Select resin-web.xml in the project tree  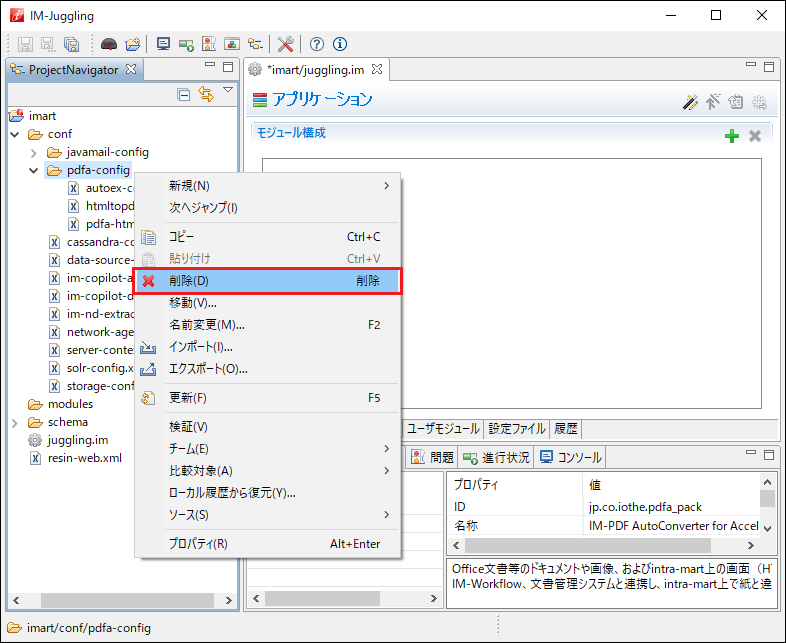pyautogui.click(x=84, y=458)
